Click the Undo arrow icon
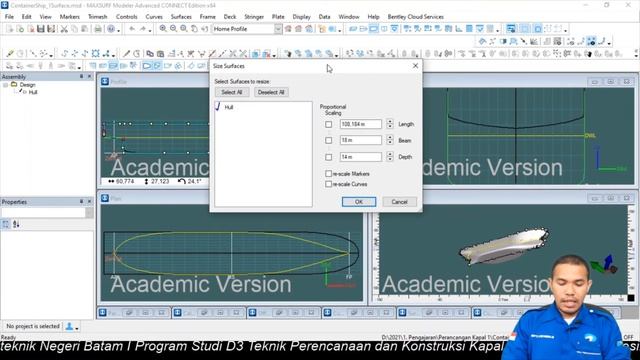 132,29
